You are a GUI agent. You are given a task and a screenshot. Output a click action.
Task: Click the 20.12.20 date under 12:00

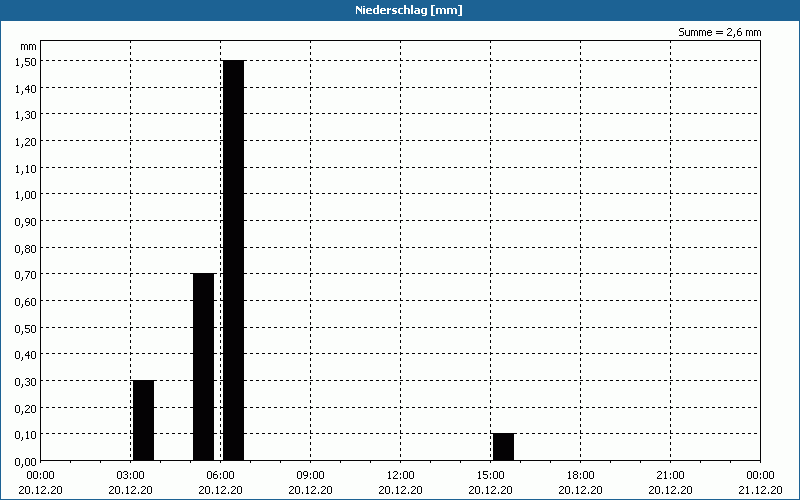401,490
